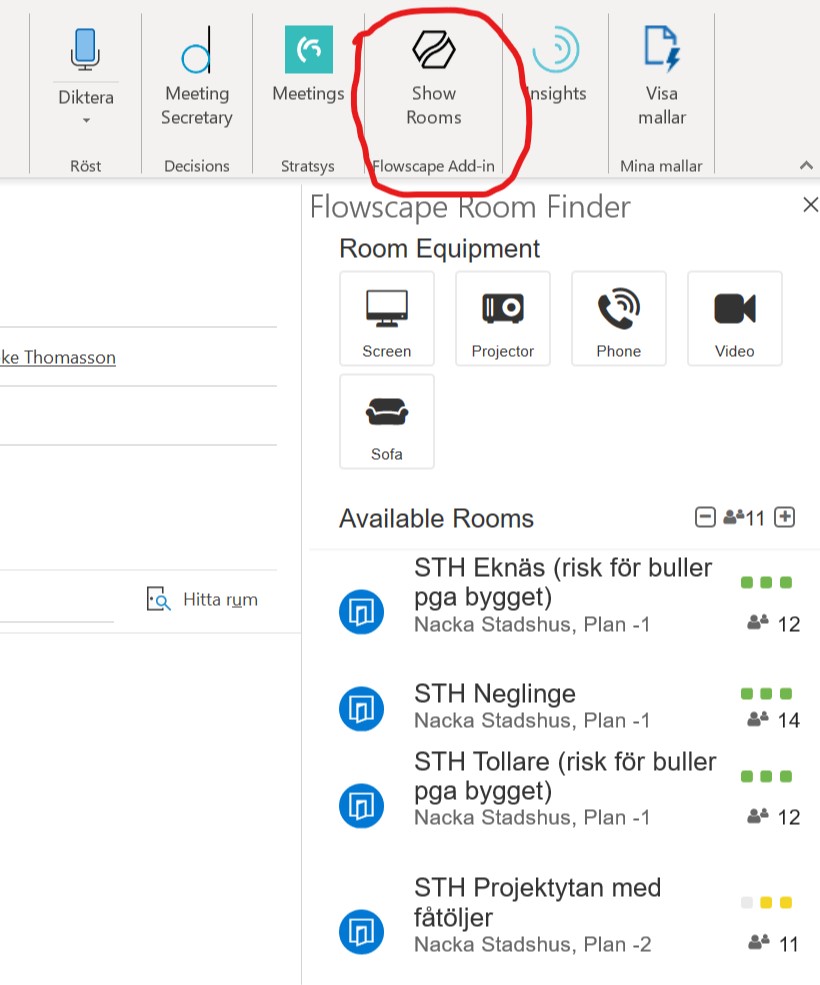Toggle the Phone equipment filter
Viewport: 820px width, 985px height.
[x=618, y=318]
